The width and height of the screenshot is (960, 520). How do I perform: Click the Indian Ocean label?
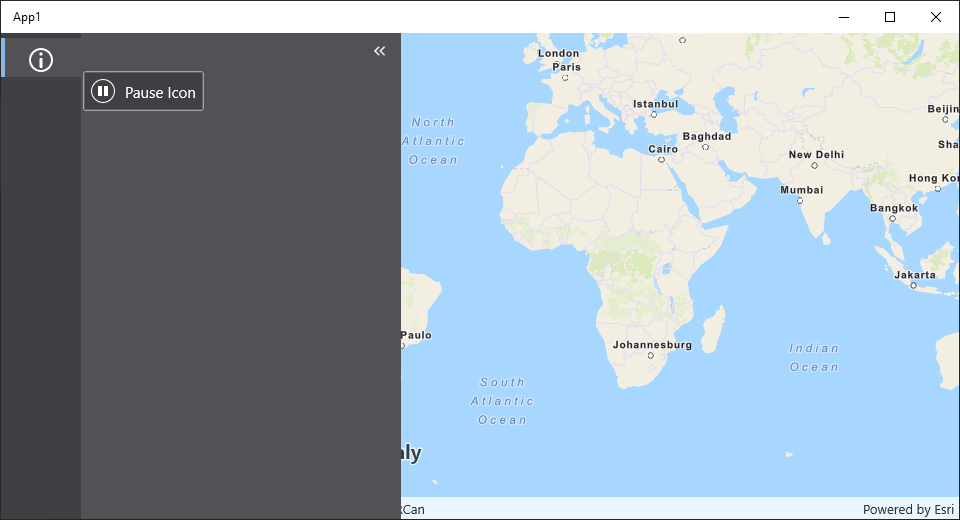click(814, 357)
